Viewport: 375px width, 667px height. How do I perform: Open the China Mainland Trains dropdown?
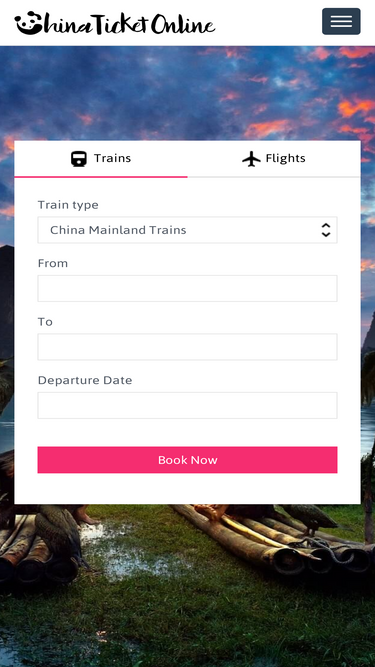(x=187, y=230)
